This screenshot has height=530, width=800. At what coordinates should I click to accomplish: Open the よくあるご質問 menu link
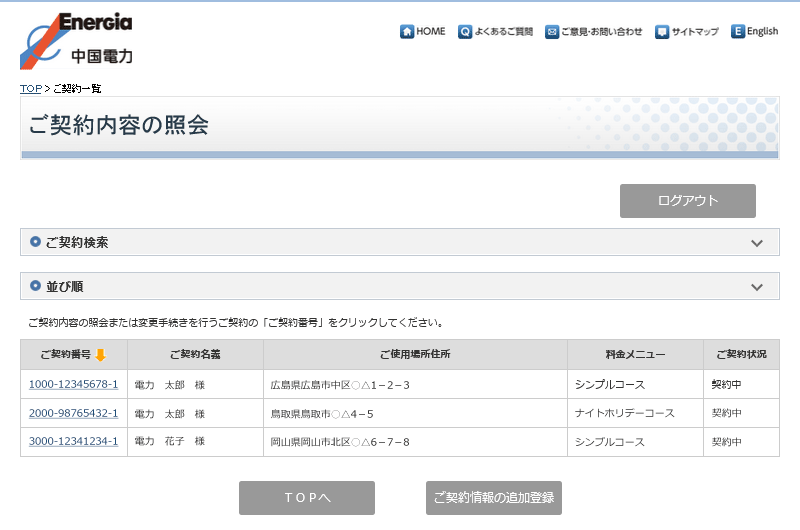pos(504,32)
